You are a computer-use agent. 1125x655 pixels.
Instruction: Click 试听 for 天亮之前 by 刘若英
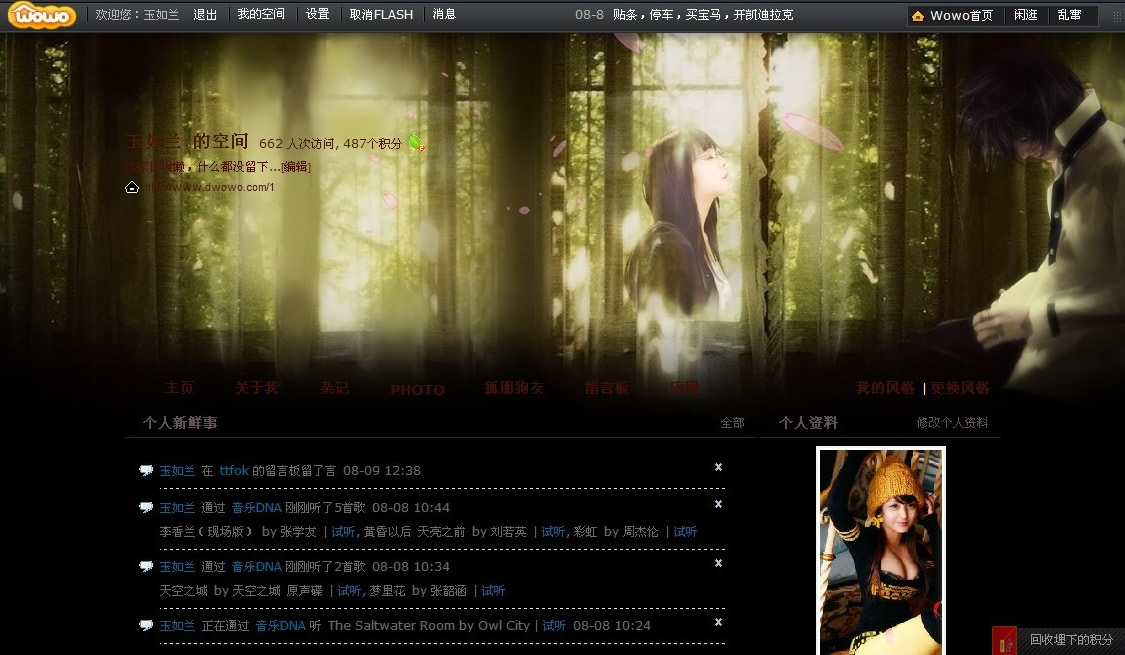(553, 532)
